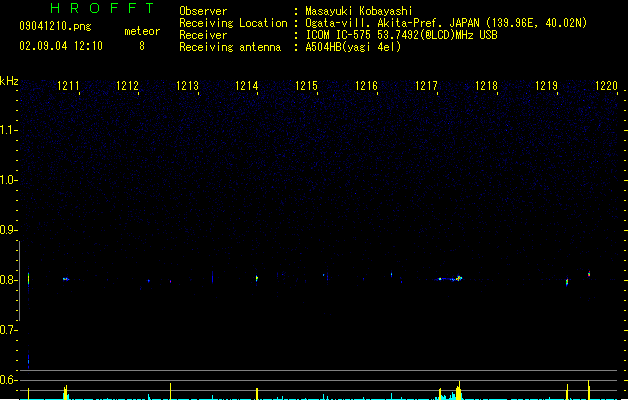This screenshot has width=629, height=400.
Task: Click the Receiving antenna label
Action: (230, 47)
